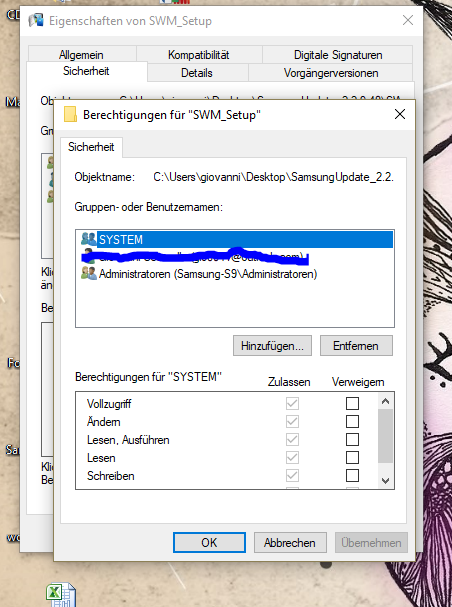This screenshot has width=452, height=607.
Task: Open the Digitale Signaturen tab
Action: [338, 55]
